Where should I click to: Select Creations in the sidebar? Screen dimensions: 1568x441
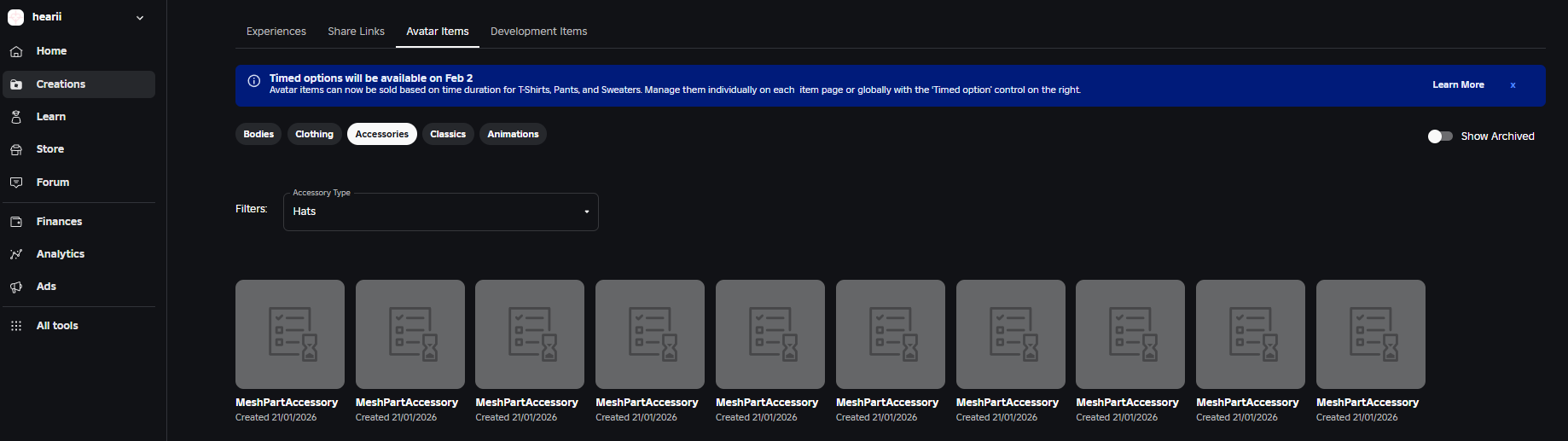click(x=78, y=84)
